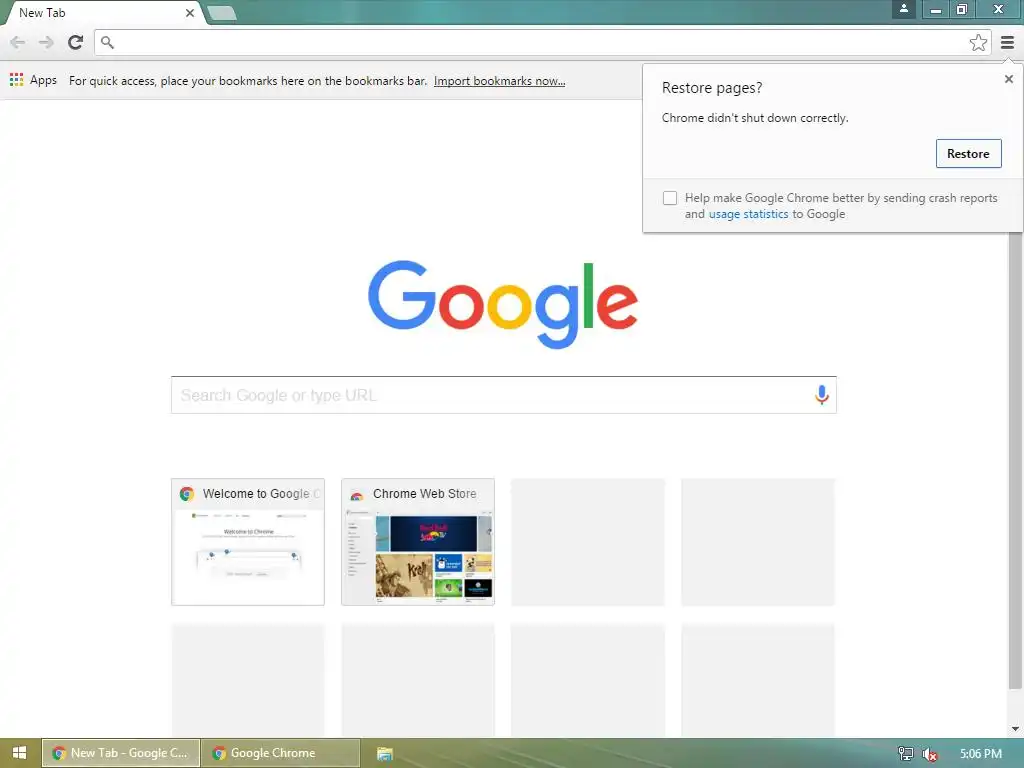The image size is (1024, 768).
Task: Click the Restore button
Action: (x=968, y=153)
